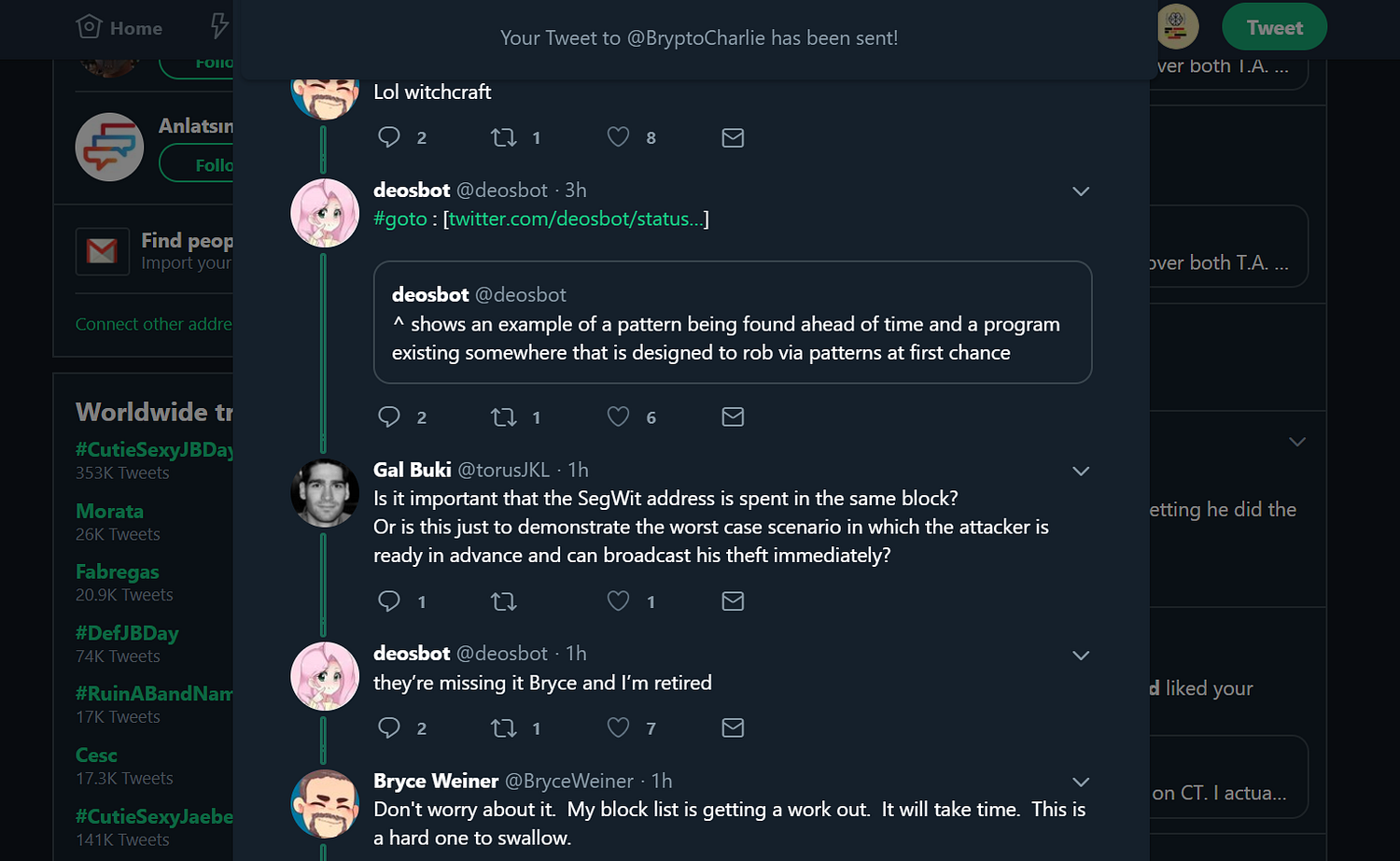Retweet deosbot's #goto tweet
Viewport: 1400px width, 861px height.
(x=504, y=417)
